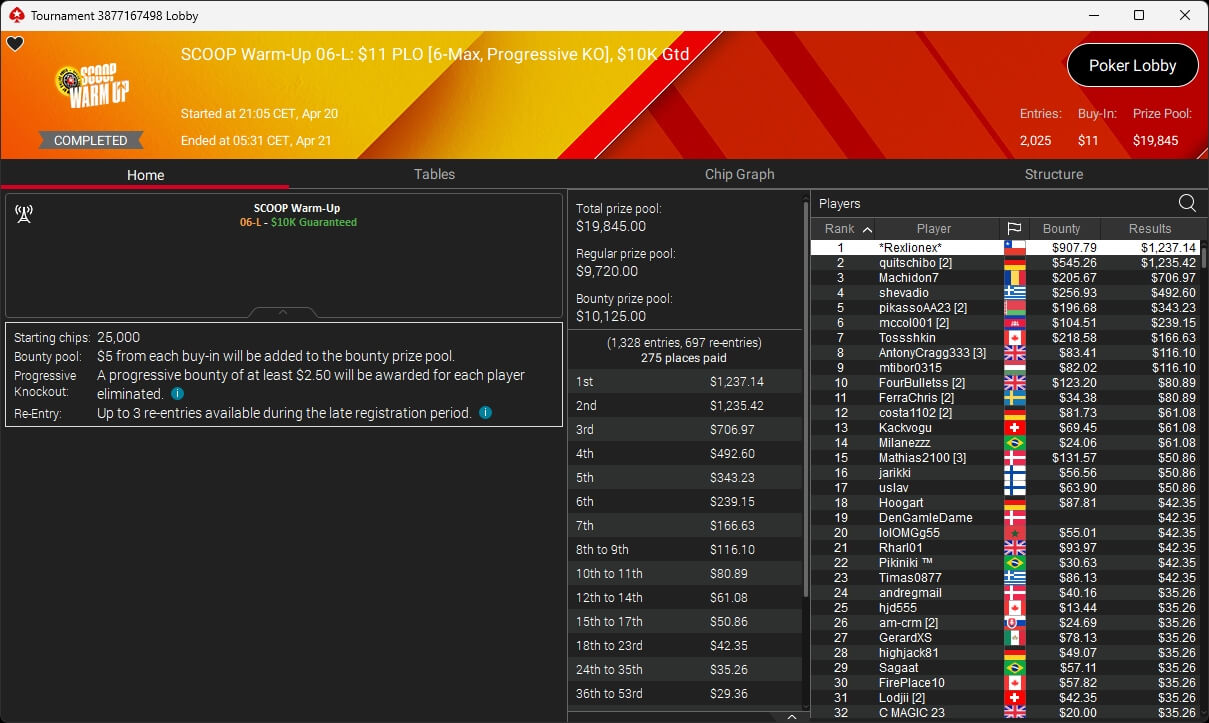The width and height of the screenshot is (1209, 723).
Task: Click the flag beside quitschibo [2]
Action: point(1014,263)
